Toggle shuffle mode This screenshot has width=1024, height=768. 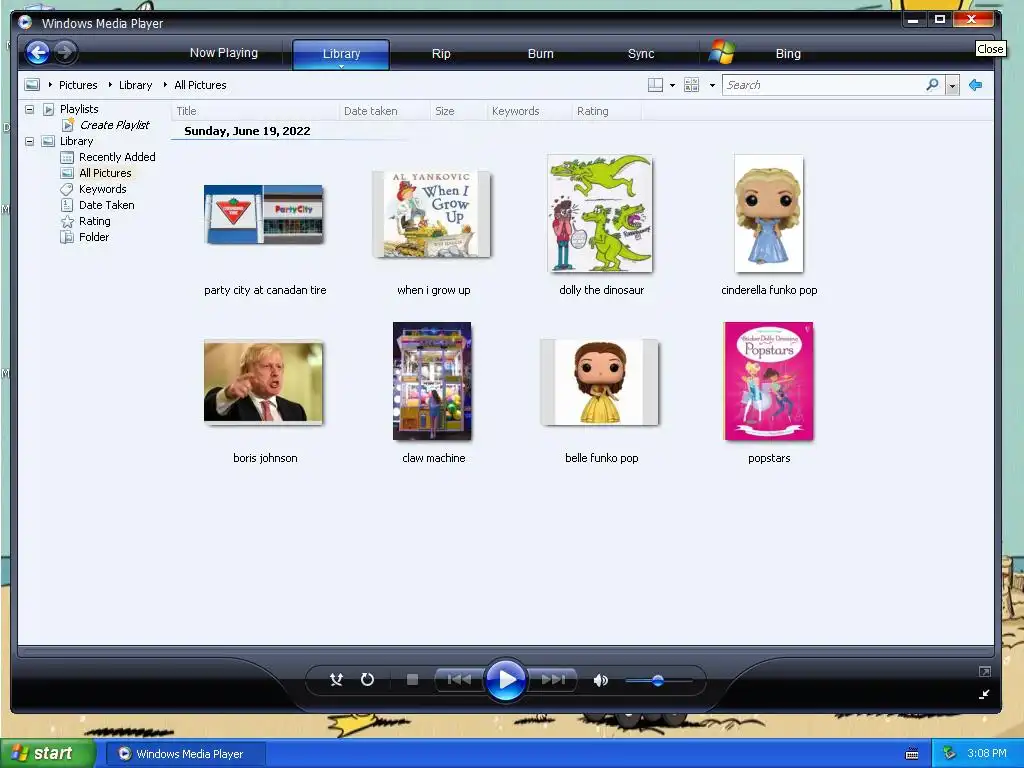336,680
